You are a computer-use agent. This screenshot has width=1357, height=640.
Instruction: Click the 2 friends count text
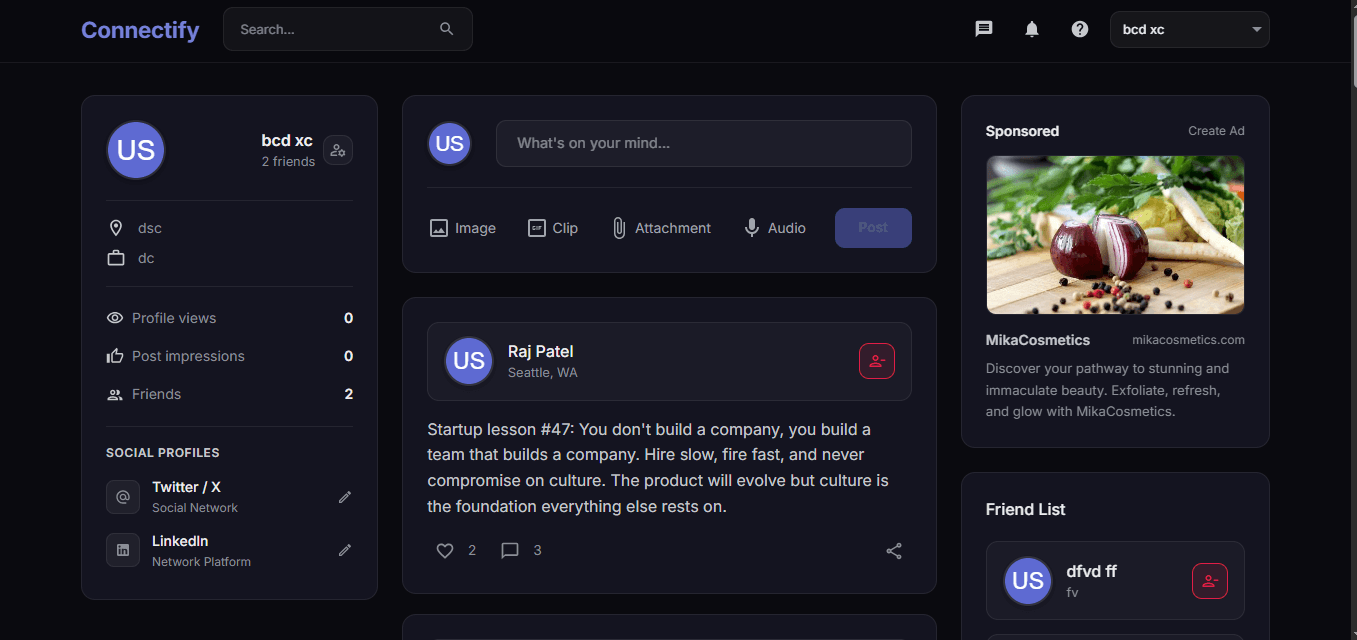(288, 162)
